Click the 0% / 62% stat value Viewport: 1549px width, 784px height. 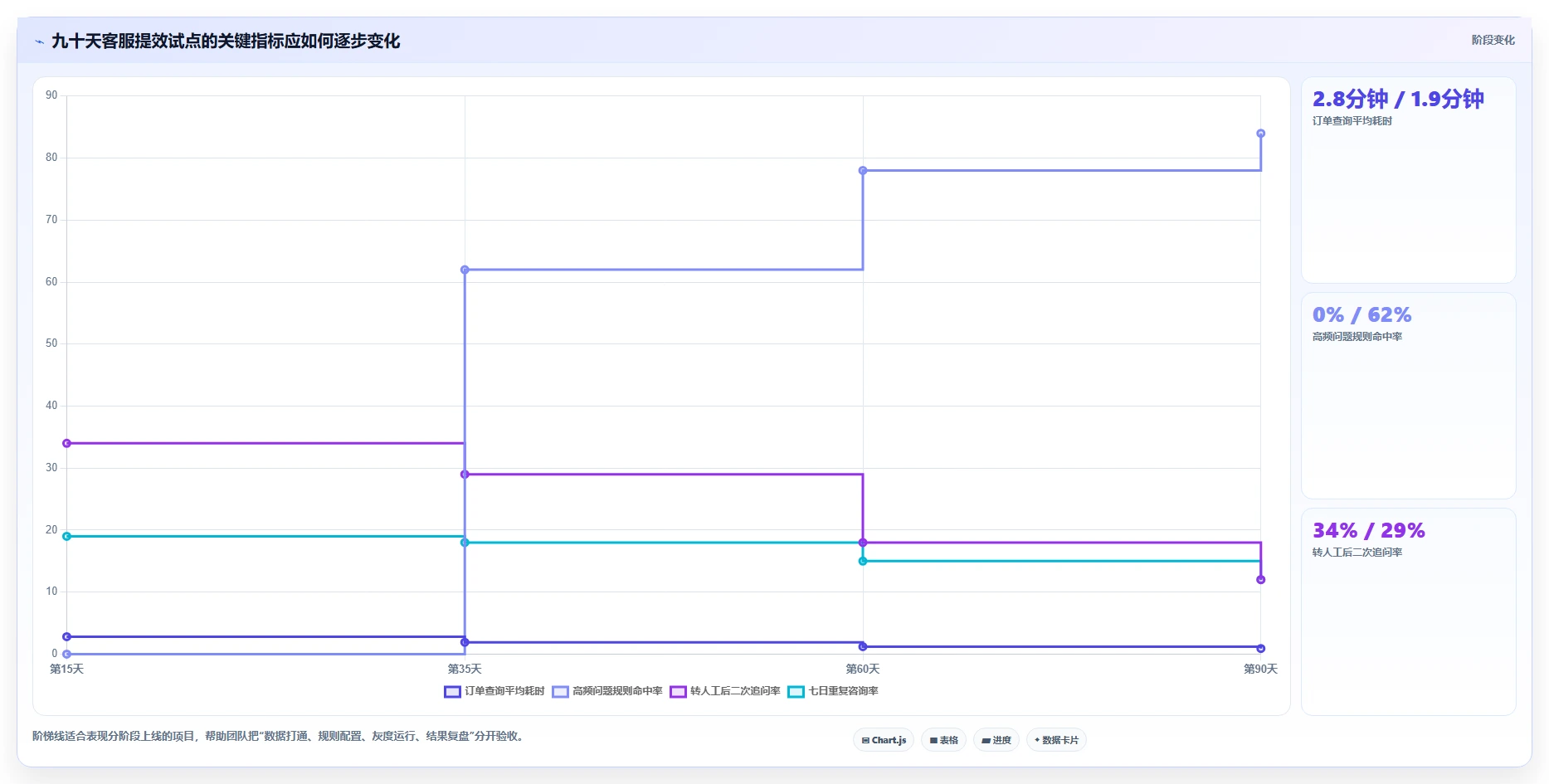pos(1361,314)
